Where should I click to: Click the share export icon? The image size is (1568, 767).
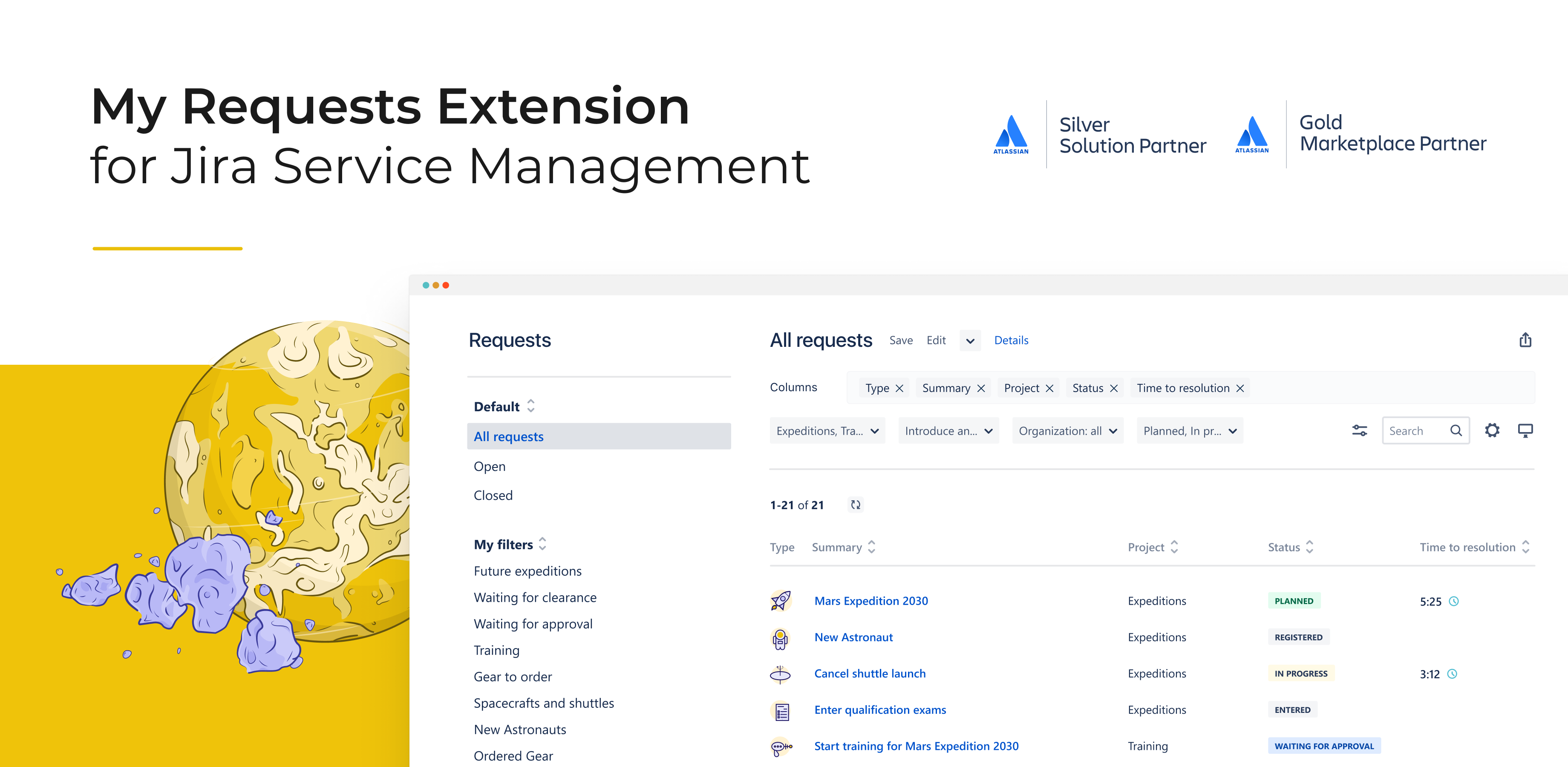[1525, 340]
